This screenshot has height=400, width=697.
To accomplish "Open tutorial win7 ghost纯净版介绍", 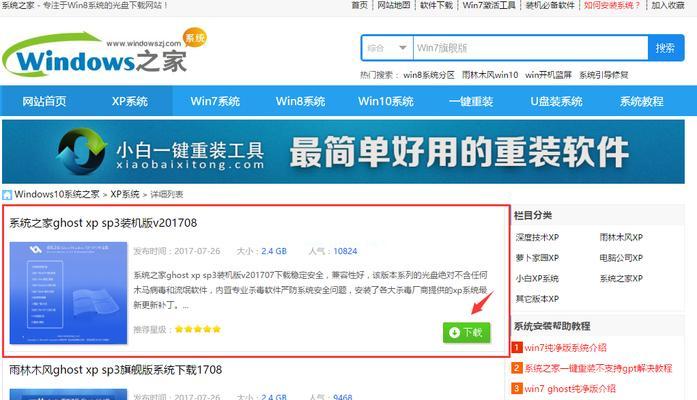I will pos(570,388).
